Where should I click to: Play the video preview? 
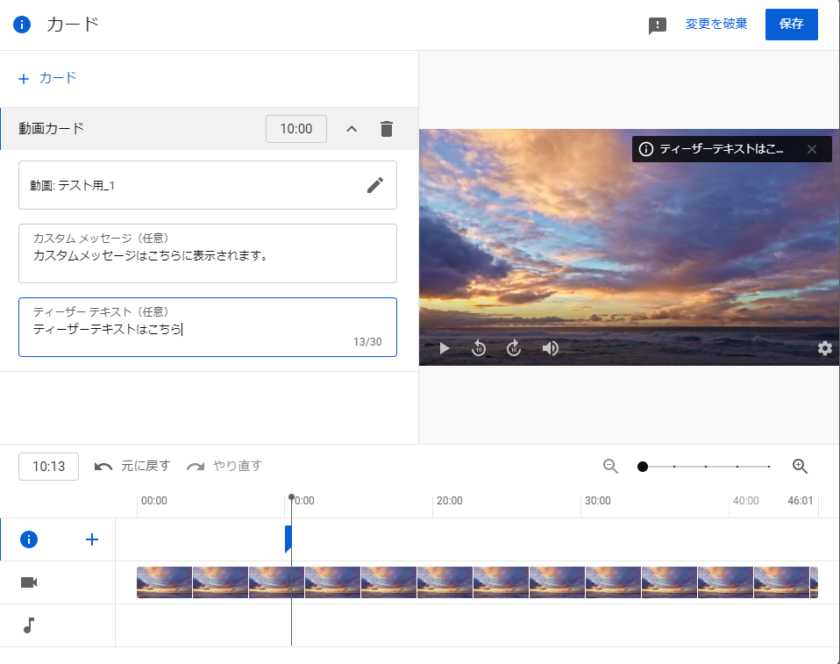pyautogui.click(x=445, y=348)
